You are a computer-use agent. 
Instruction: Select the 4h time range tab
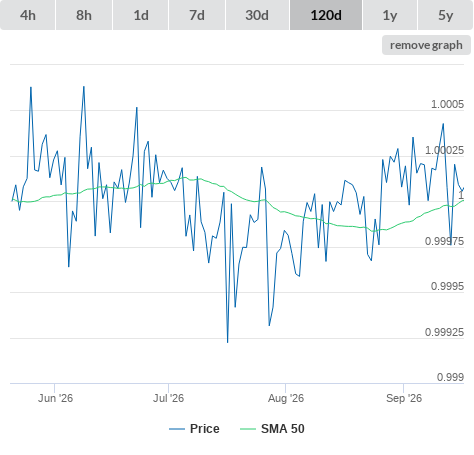click(x=28, y=15)
